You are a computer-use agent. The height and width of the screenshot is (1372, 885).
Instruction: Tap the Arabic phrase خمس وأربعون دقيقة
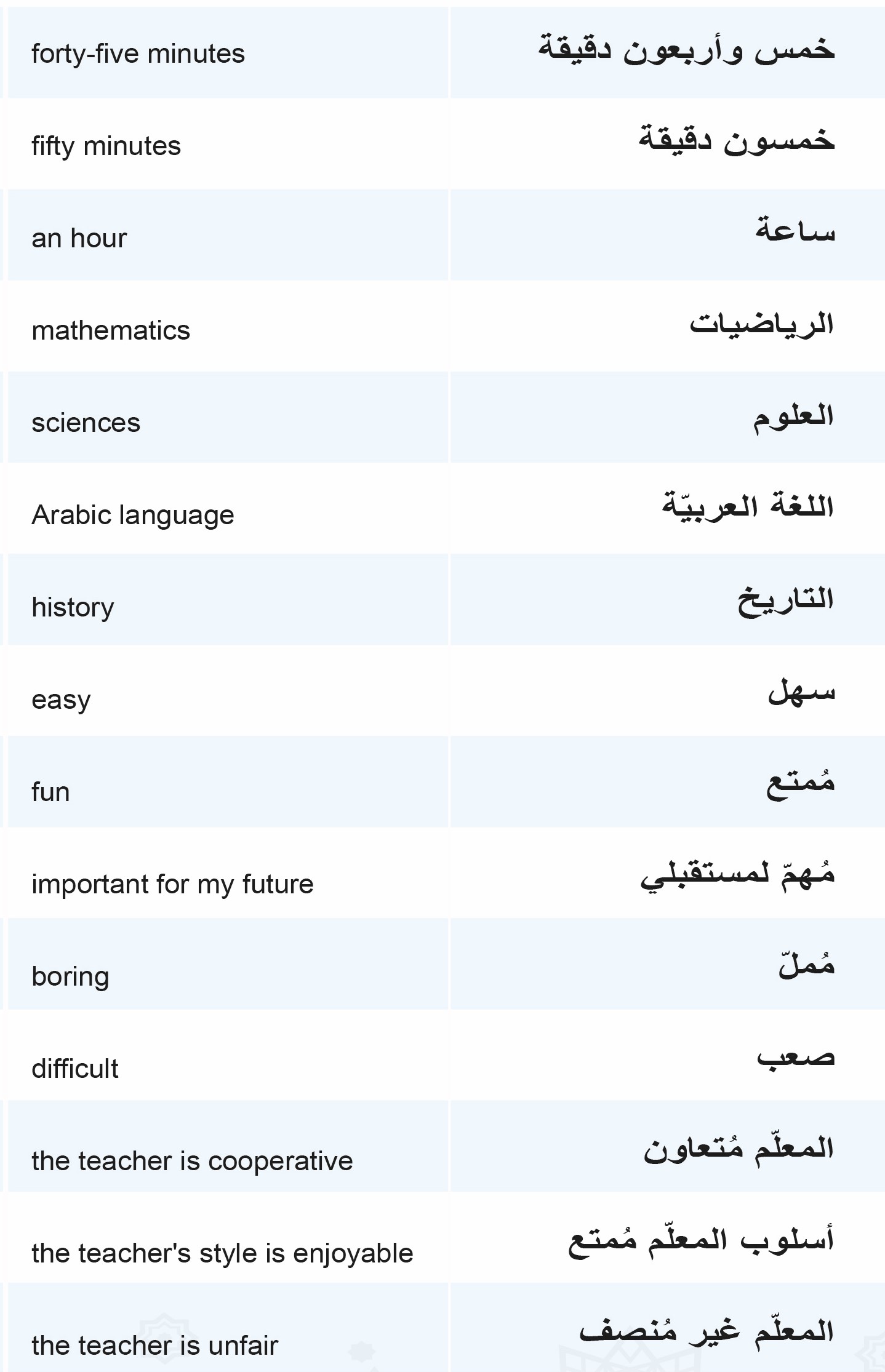pos(686,49)
